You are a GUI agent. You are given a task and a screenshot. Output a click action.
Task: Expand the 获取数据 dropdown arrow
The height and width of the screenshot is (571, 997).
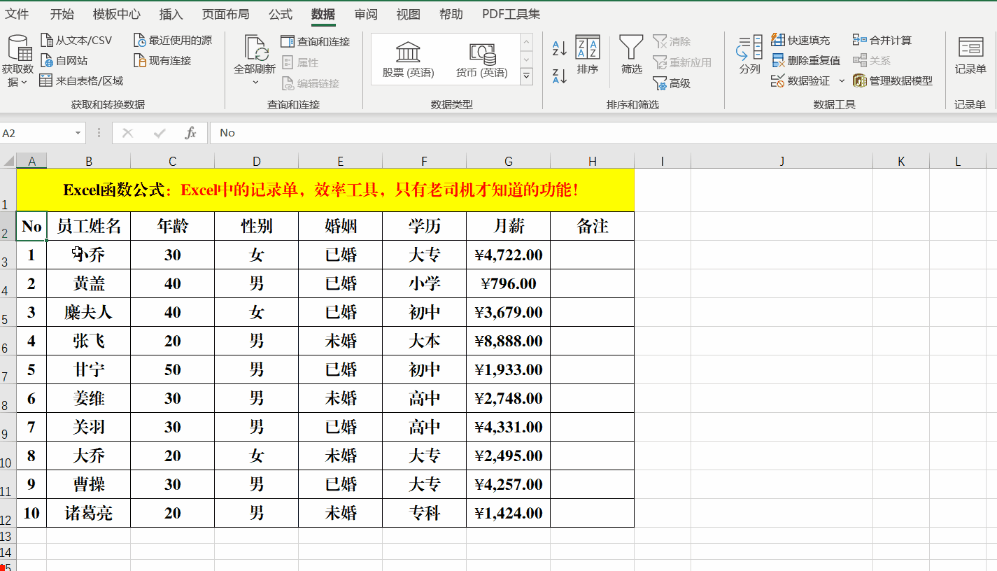coord(24,83)
